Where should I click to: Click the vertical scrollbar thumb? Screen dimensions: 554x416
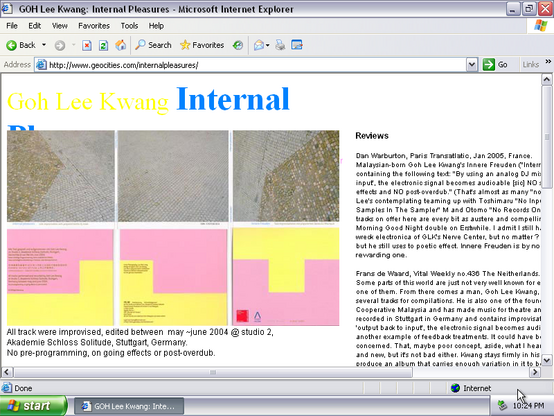click(x=547, y=136)
